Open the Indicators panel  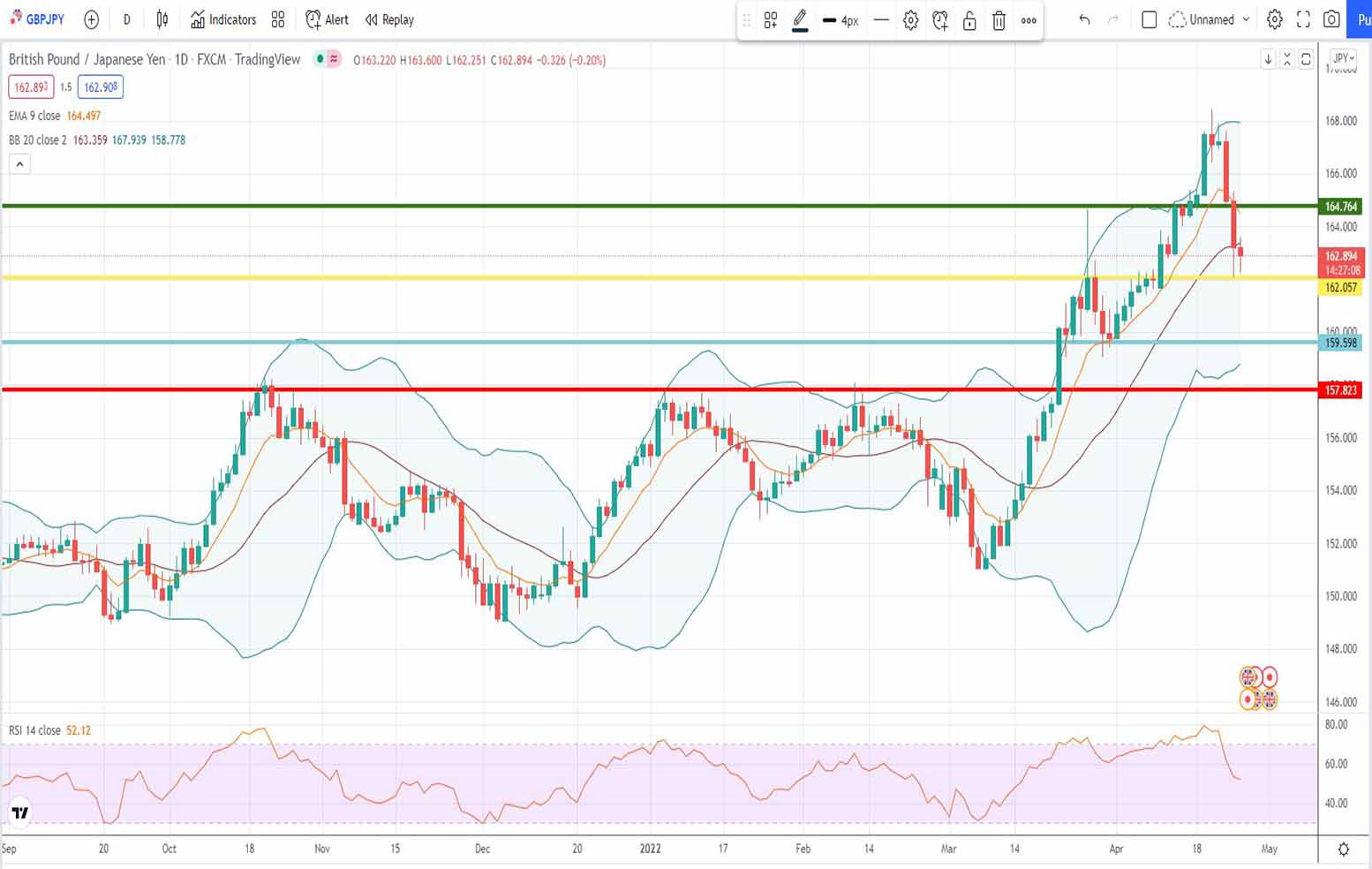pos(223,19)
